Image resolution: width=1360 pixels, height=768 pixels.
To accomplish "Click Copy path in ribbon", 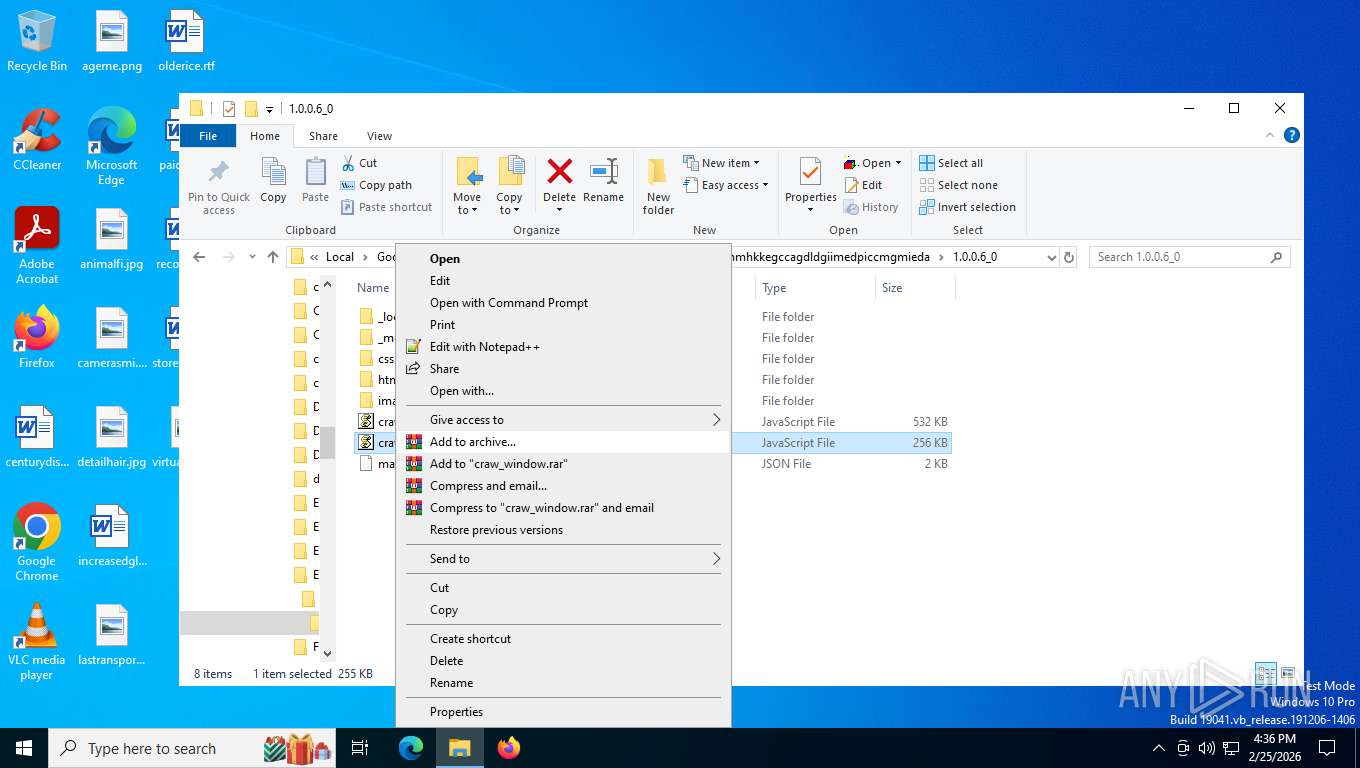I will 376,185.
